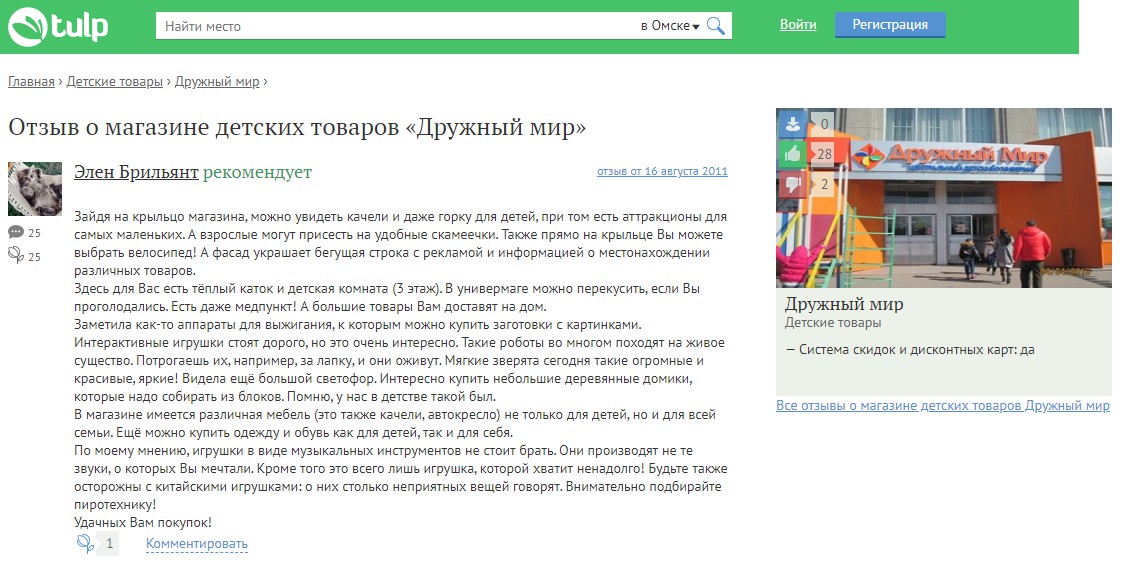1124x566 pixels.
Task: Go to "Главная" breadcrumb
Action: point(31,82)
